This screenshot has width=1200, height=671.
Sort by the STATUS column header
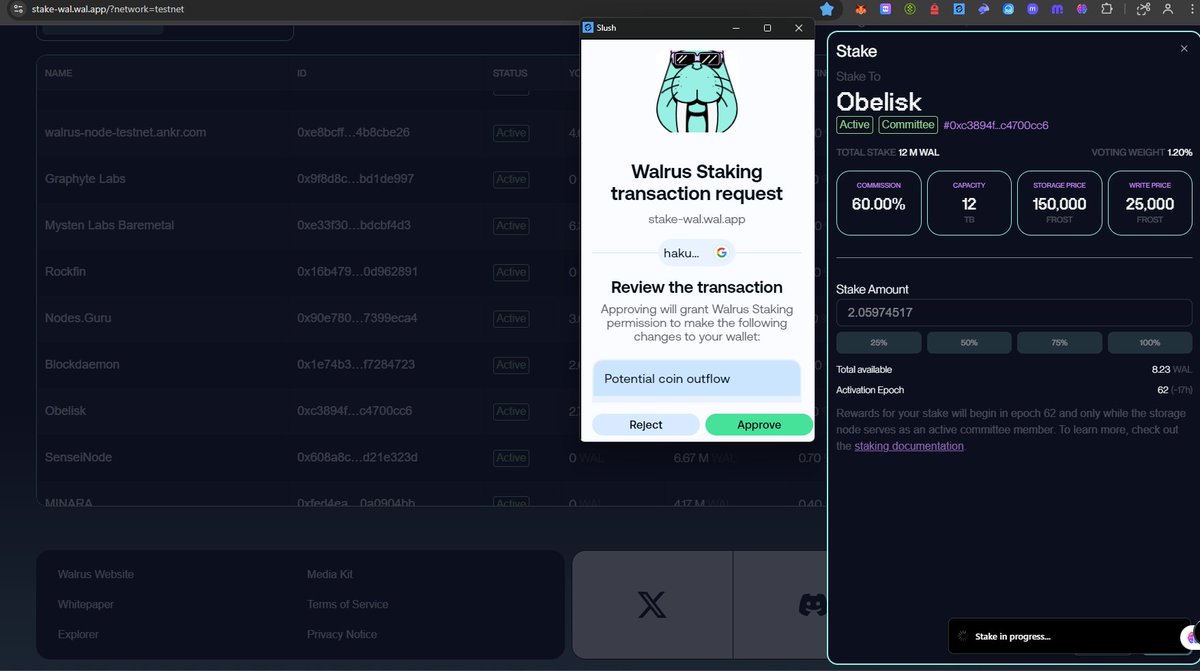click(510, 73)
